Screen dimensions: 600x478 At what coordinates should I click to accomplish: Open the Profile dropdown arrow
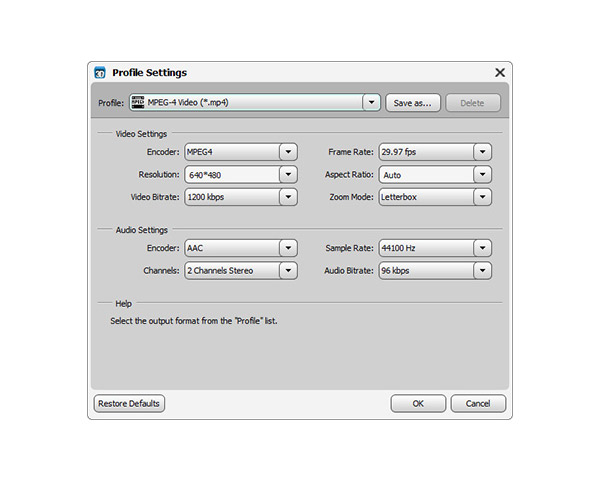click(371, 102)
